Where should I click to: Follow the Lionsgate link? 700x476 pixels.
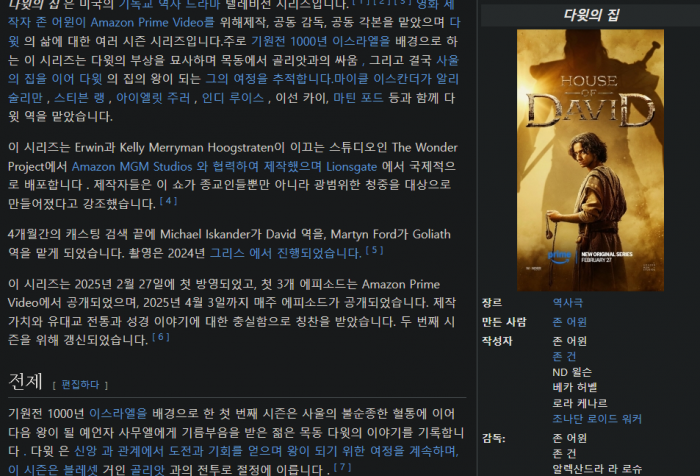click(x=351, y=167)
